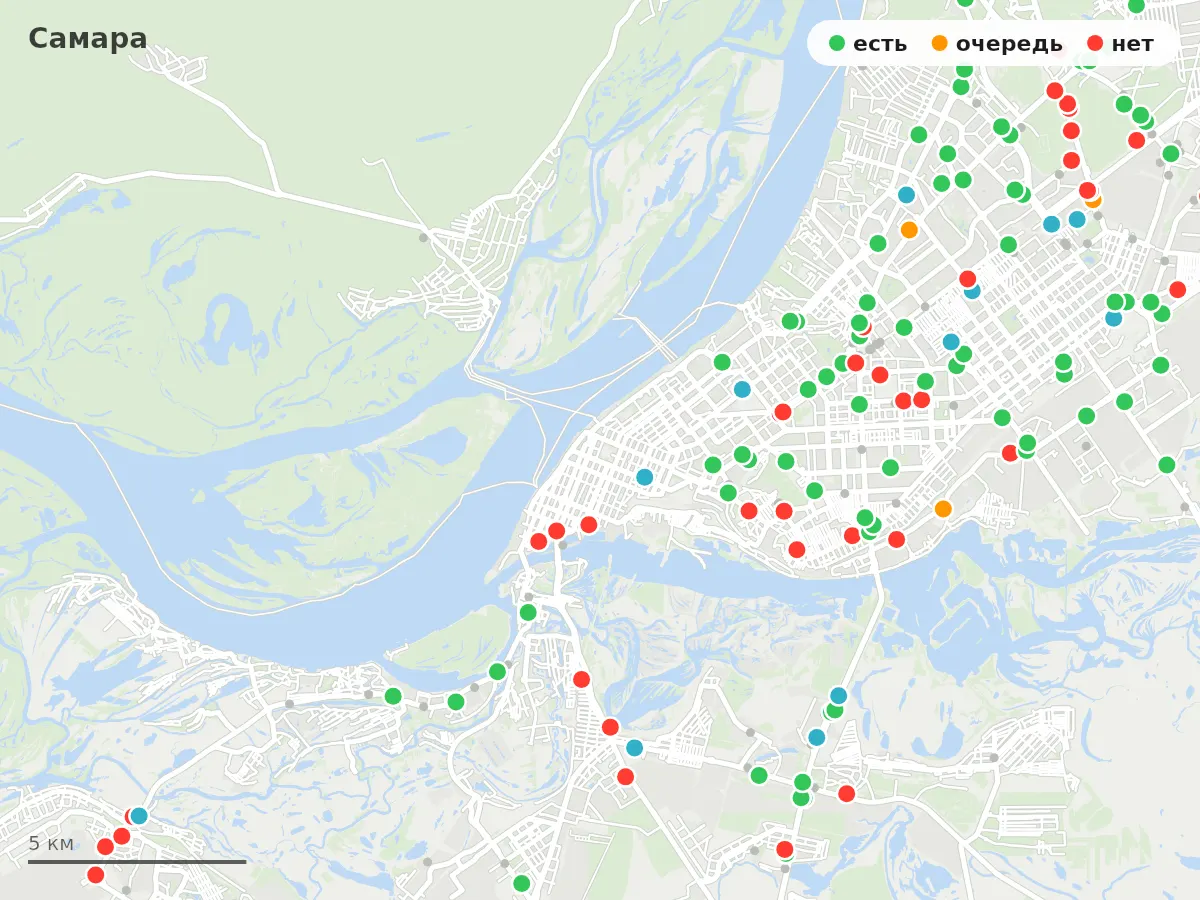Image resolution: width=1200 pixels, height=900 pixels.
Task: Toggle the red "нет" legend dot
Action: (1095, 44)
